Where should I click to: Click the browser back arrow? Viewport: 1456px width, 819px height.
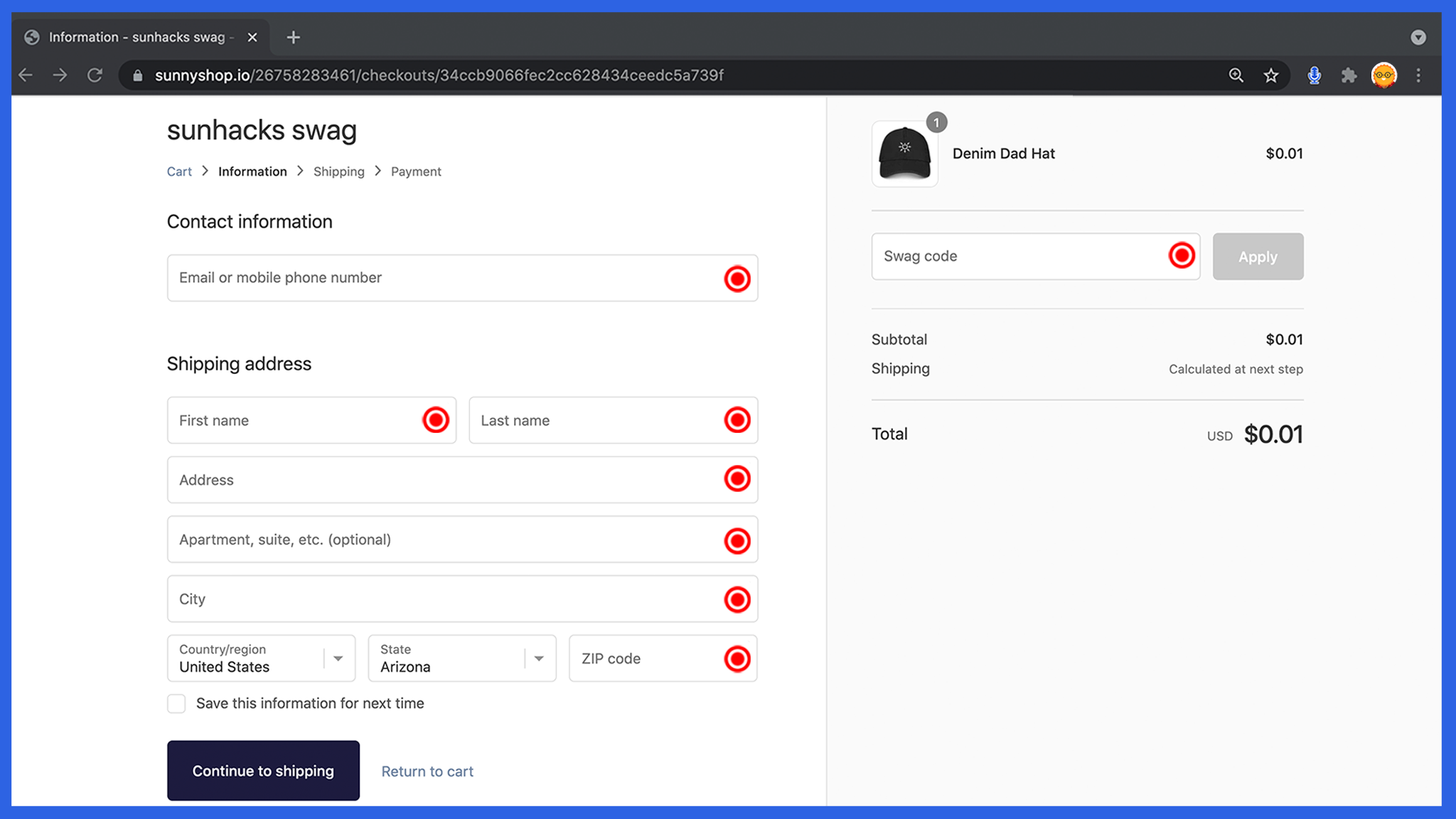tap(26, 75)
